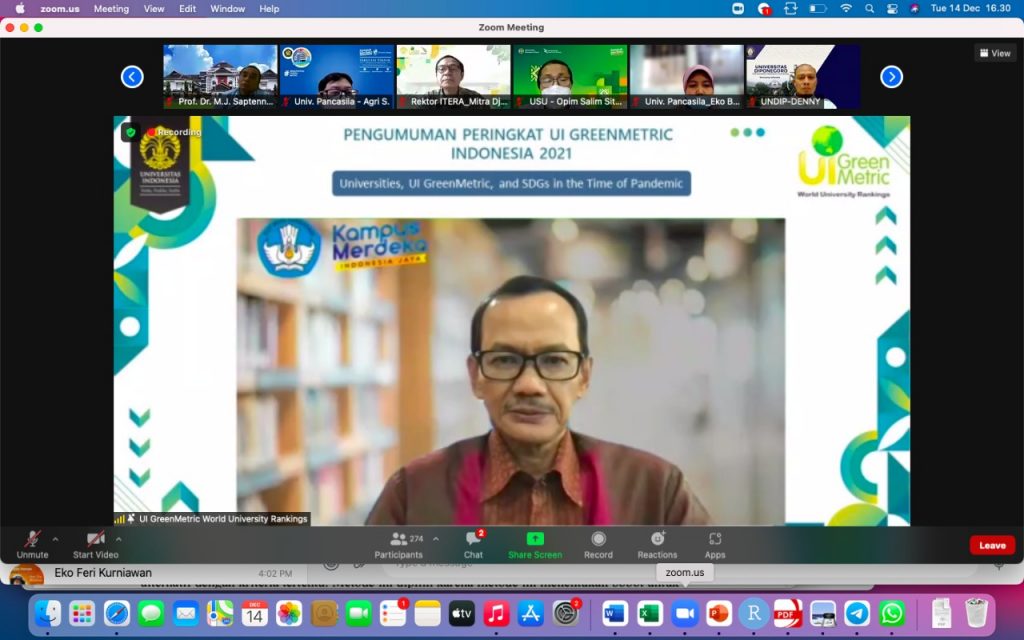1024x640 pixels.
Task: Open Zoom Apps from the toolbar
Action: tap(715, 545)
